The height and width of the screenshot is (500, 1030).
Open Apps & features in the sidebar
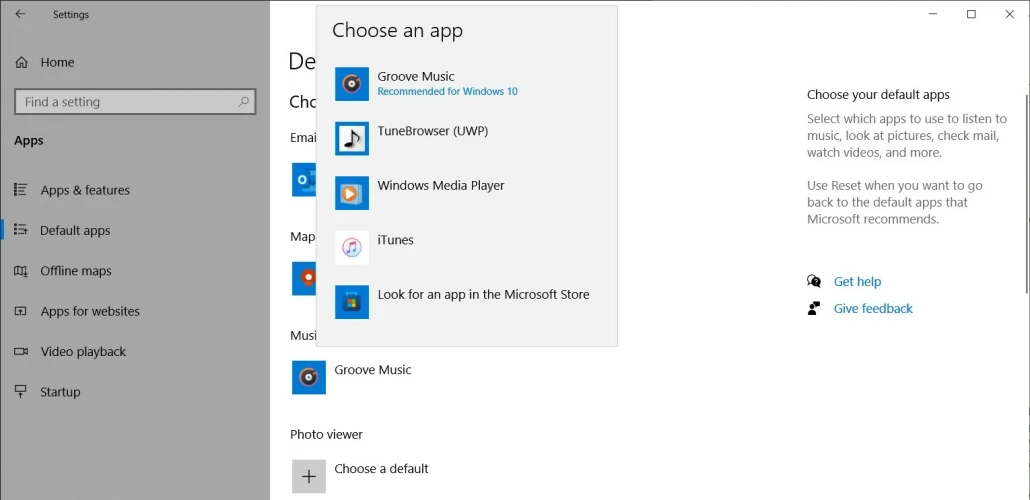click(85, 190)
